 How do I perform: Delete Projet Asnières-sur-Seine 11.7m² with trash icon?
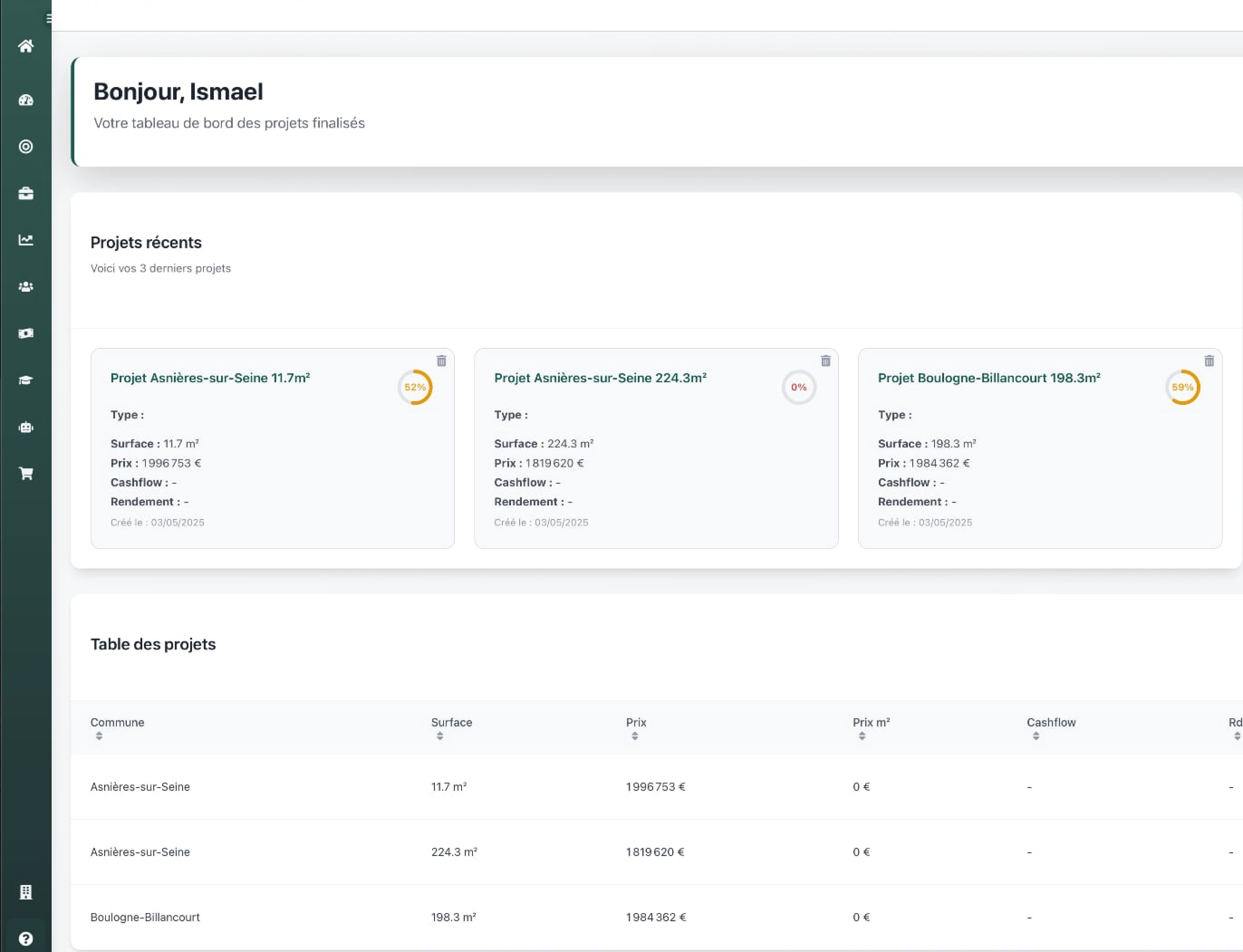point(442,361)
